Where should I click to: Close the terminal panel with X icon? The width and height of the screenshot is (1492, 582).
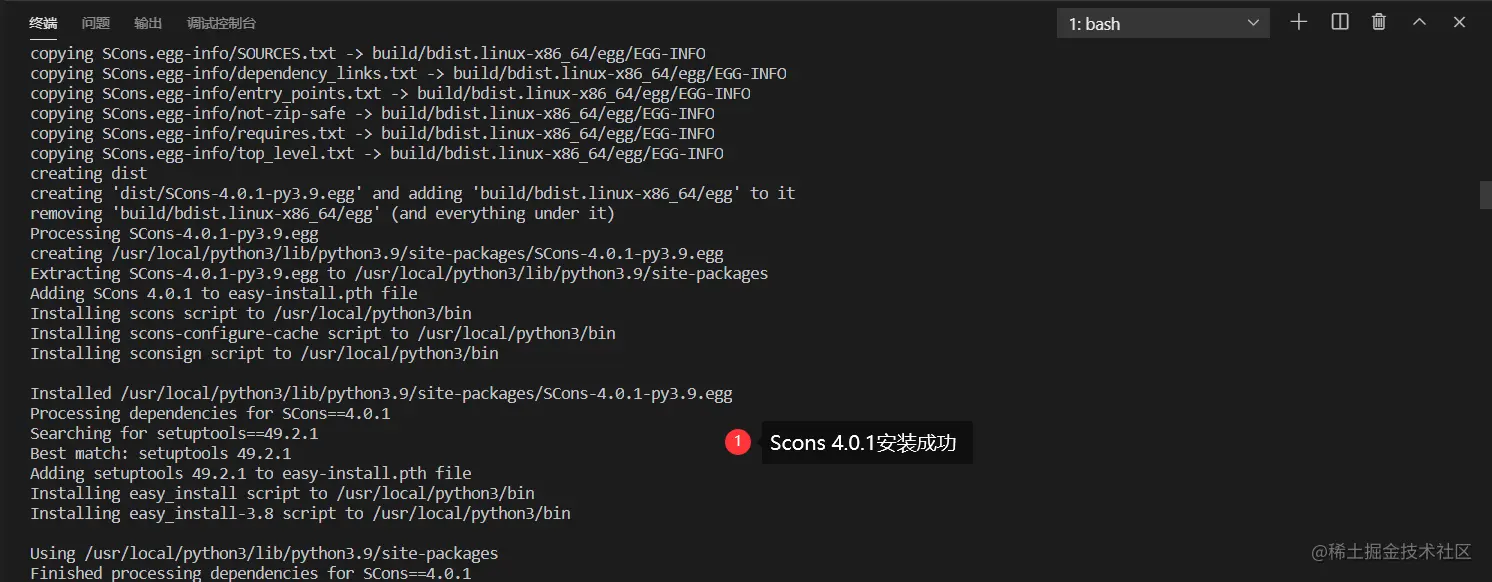click(x=1459, y=22)
